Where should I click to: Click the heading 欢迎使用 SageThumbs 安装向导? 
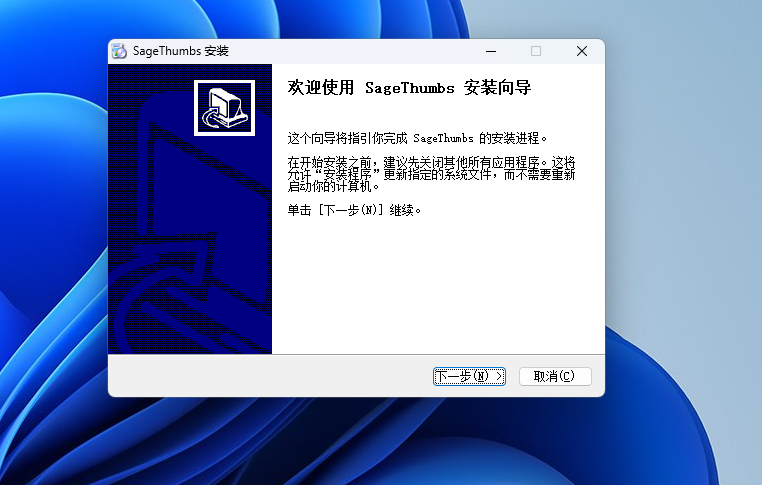pos(409,88)
